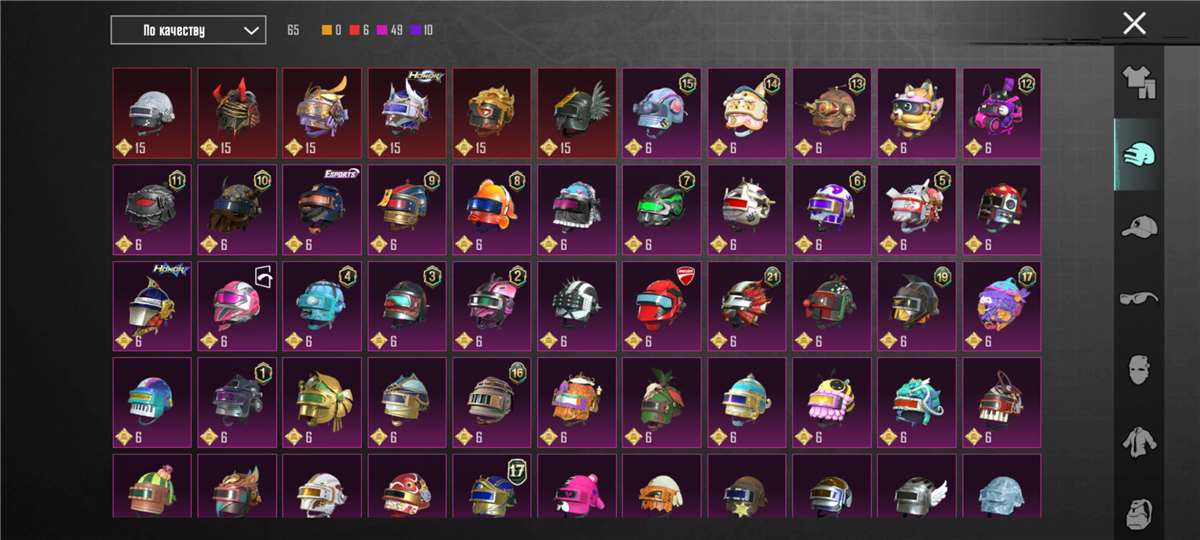The image size is (1200, 540).
Task: Open the face mask category icon
Action: (x=1138, y=369)
